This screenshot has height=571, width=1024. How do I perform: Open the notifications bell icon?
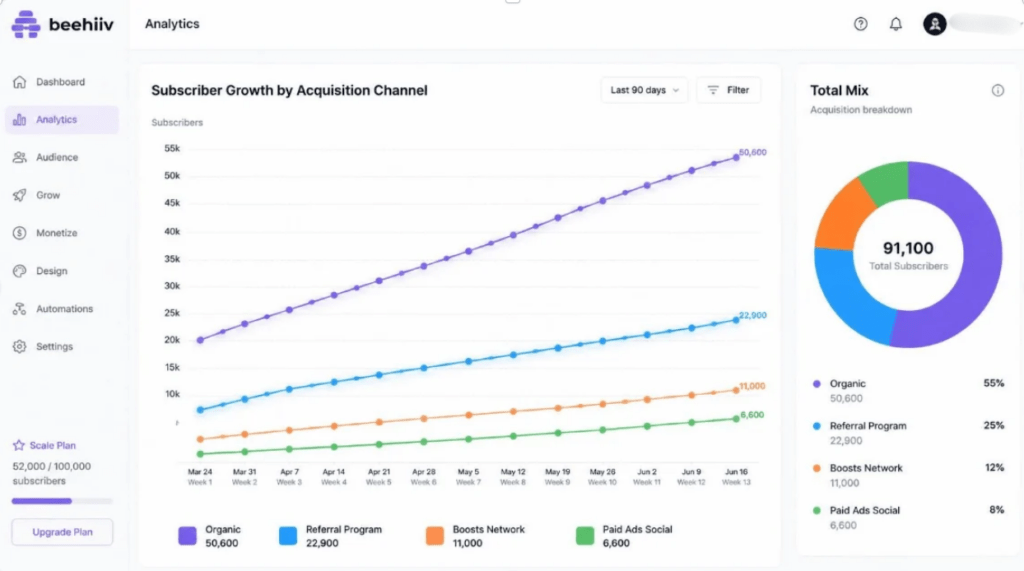click(x=896, y=24)
